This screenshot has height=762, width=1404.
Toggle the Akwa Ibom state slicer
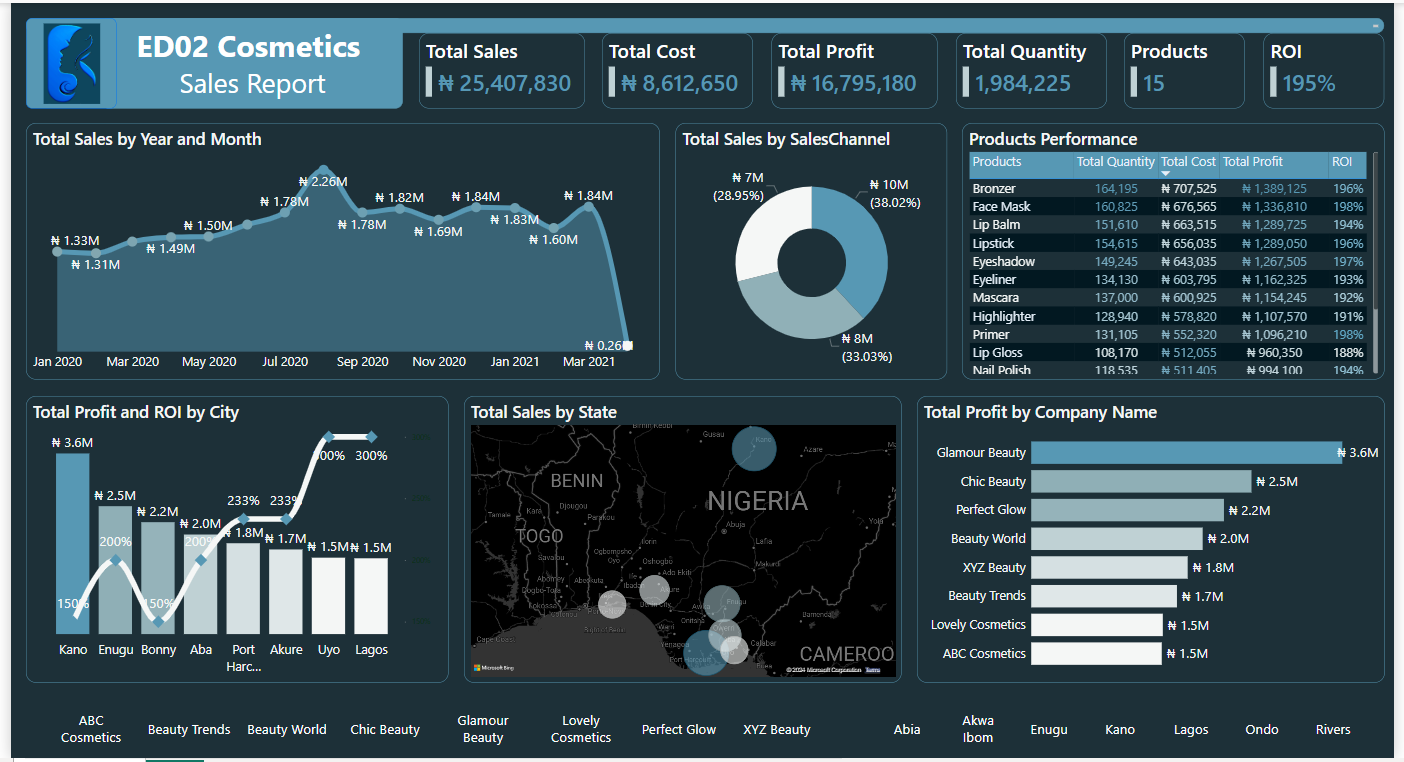point(978,729)
